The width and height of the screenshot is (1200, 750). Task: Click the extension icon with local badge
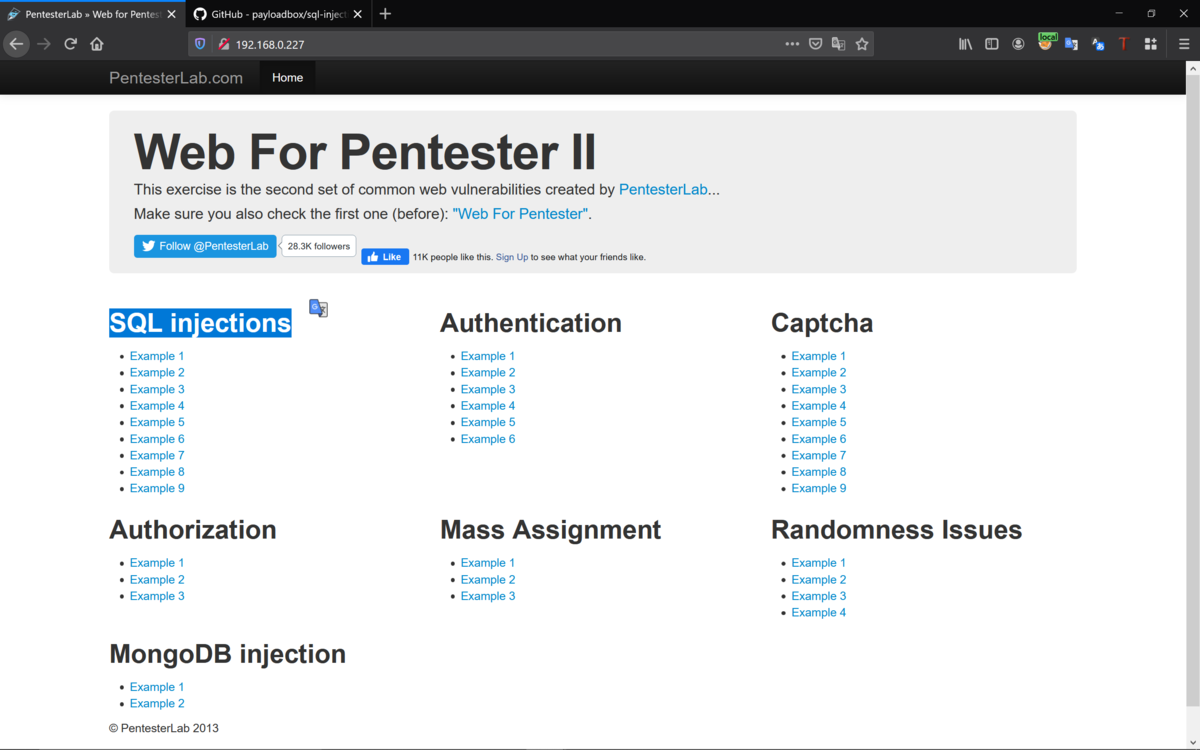click(1046, 42)
